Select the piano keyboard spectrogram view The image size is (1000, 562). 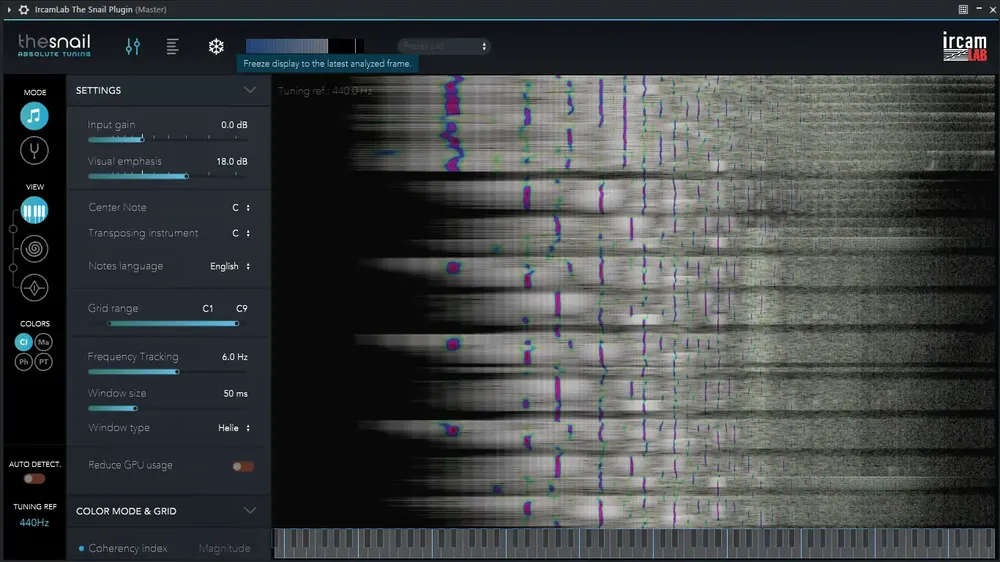[x=34, y=211]
